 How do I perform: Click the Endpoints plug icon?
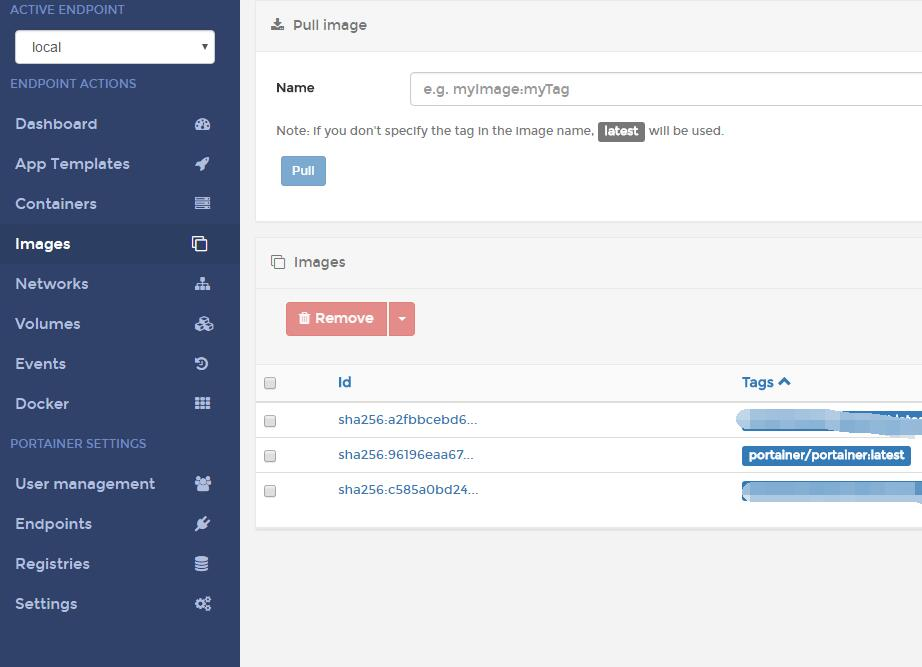pyautogui.click(x=202, y=523)
